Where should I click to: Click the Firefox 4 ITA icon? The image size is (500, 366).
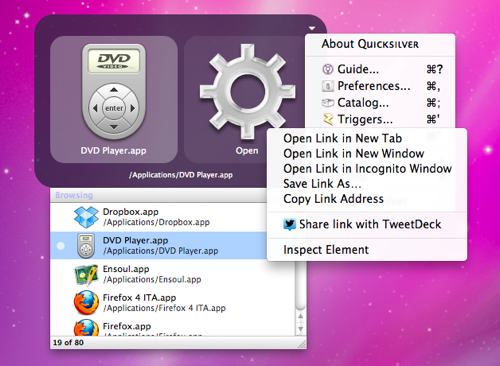click(x=86, y=303)
